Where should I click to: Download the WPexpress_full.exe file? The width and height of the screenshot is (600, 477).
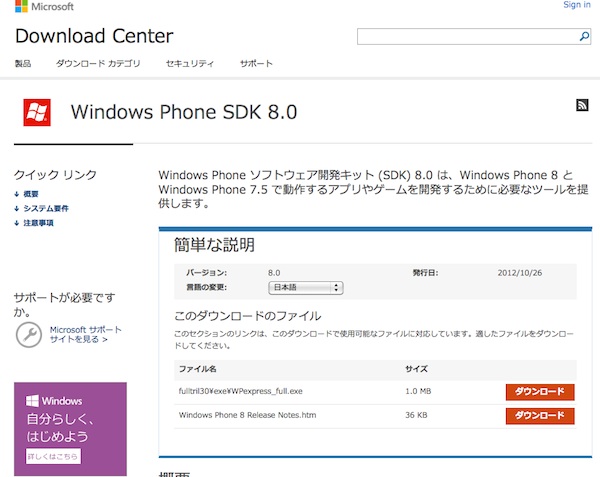[x=539, y=392]
